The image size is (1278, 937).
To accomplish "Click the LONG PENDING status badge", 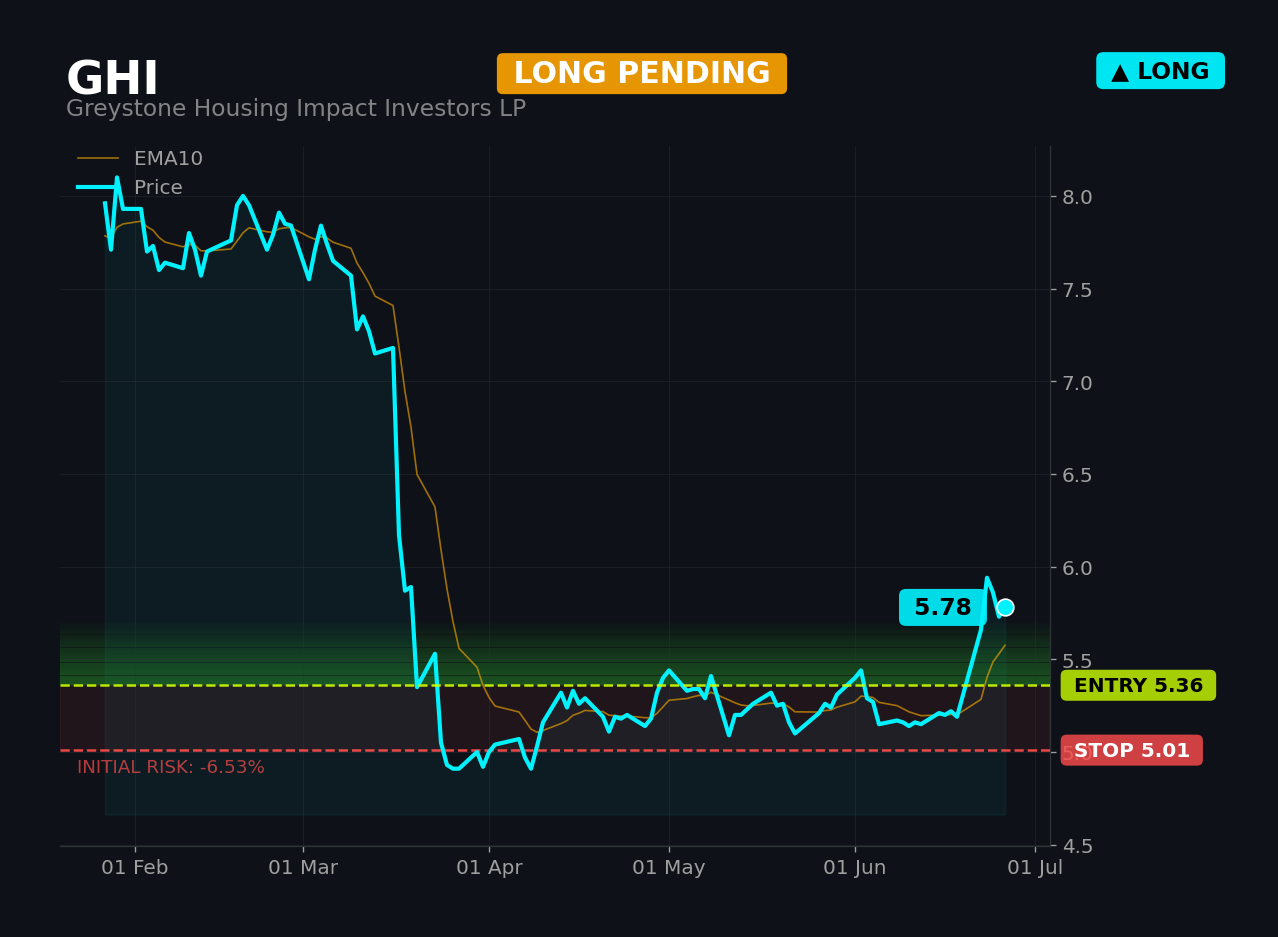I will 642,74.
